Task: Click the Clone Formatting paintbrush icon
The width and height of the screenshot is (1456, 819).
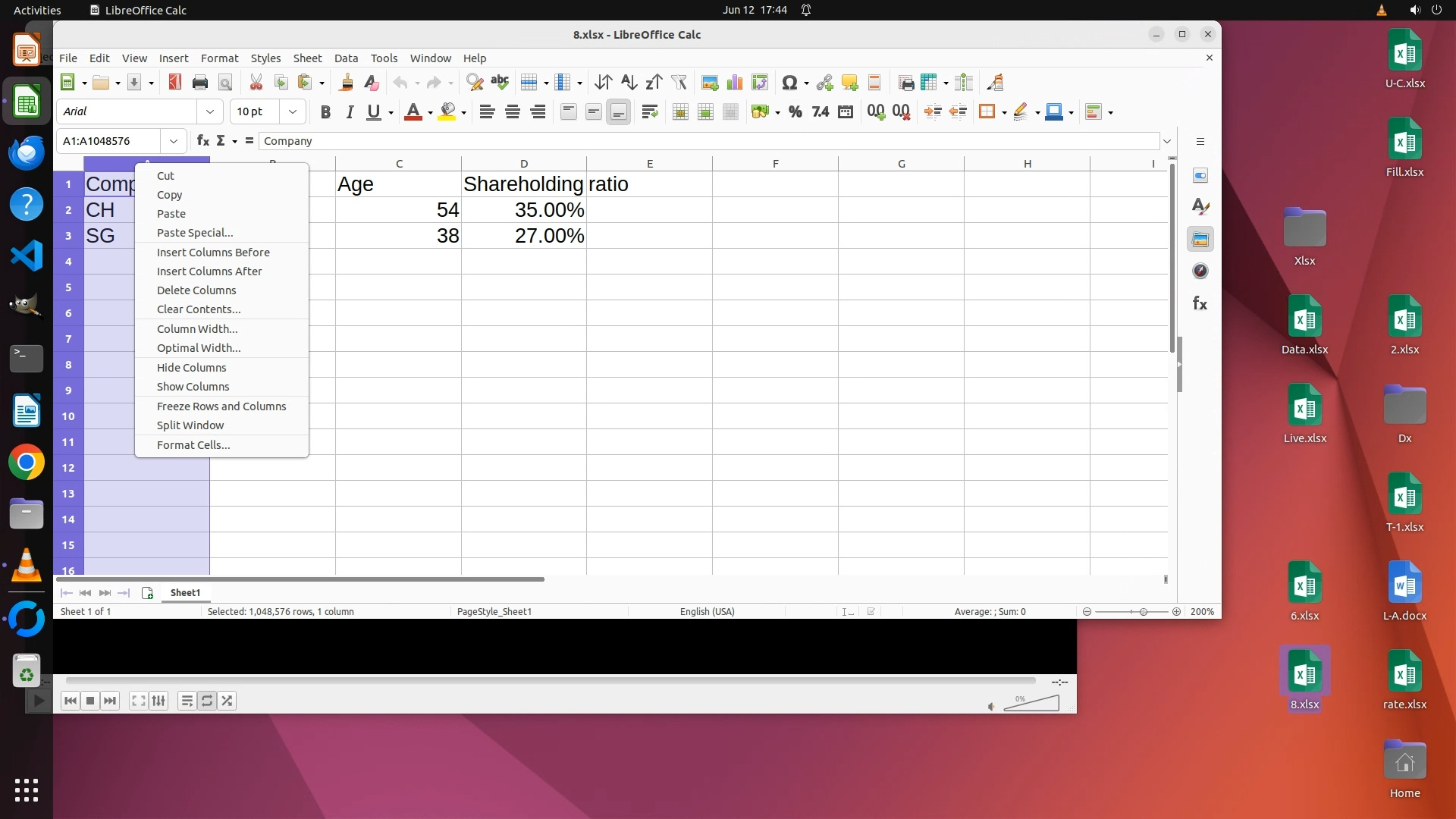Action: click(347, 83)
